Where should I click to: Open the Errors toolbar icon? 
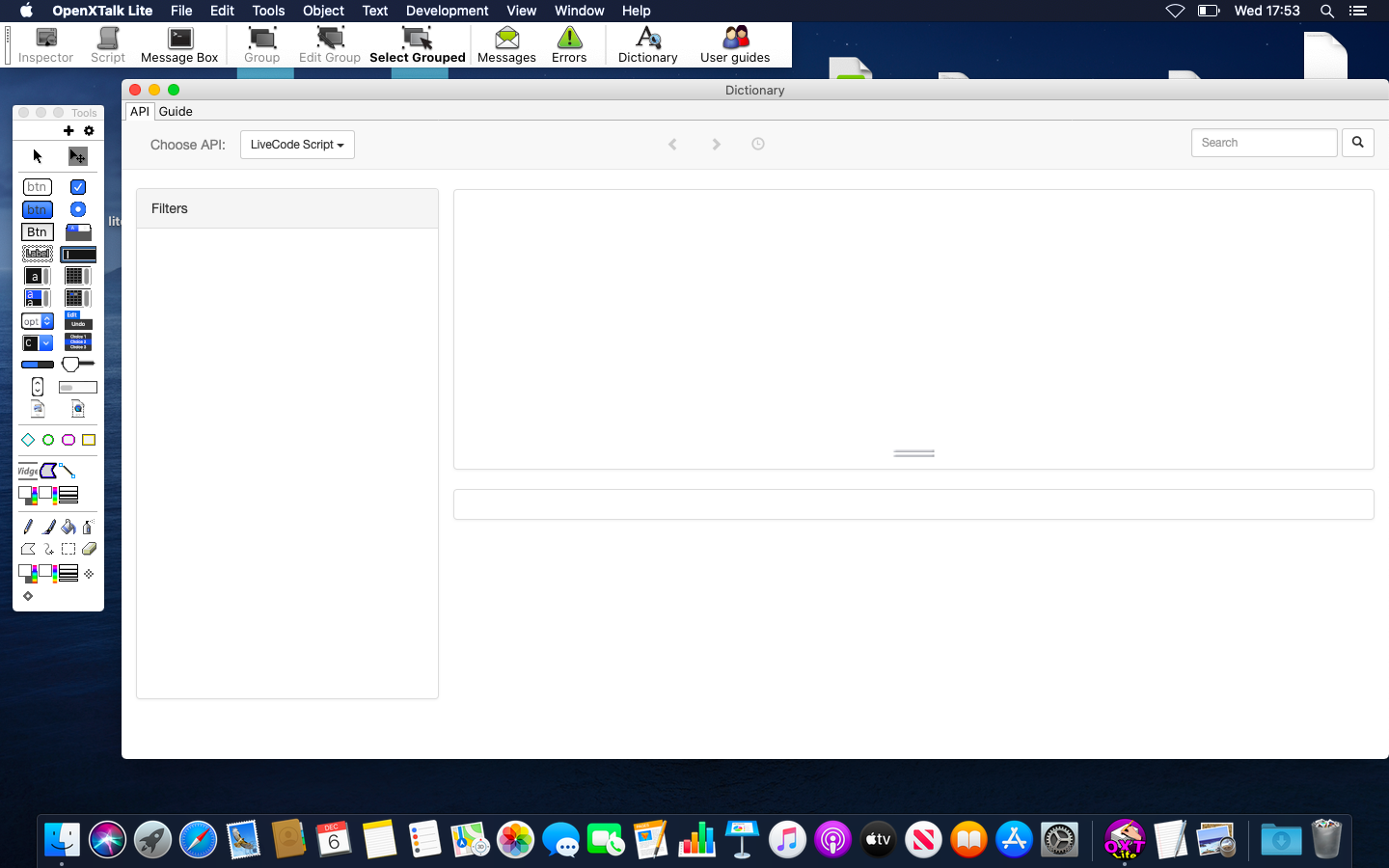point(569,45)
